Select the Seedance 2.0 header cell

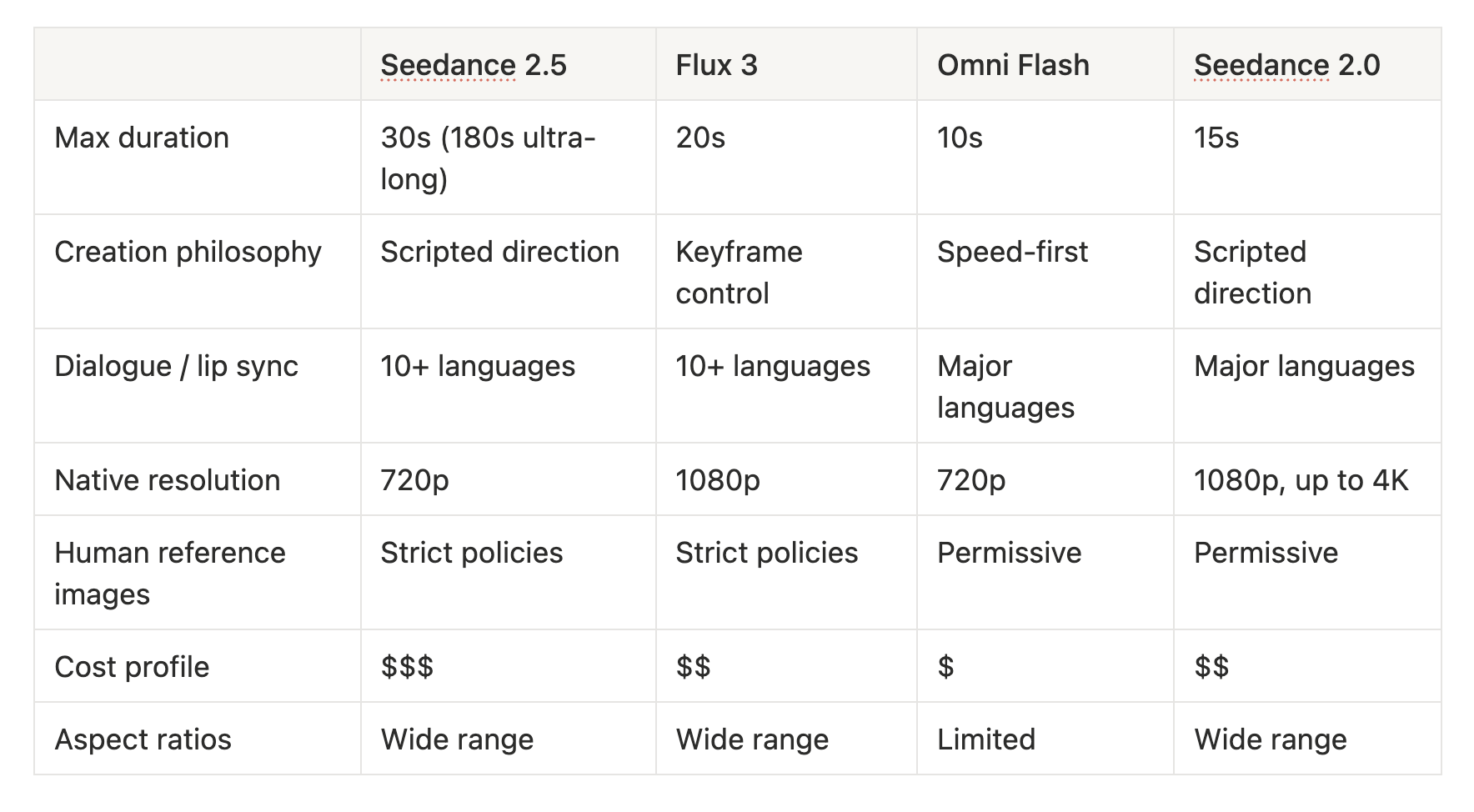point(1307,64)
